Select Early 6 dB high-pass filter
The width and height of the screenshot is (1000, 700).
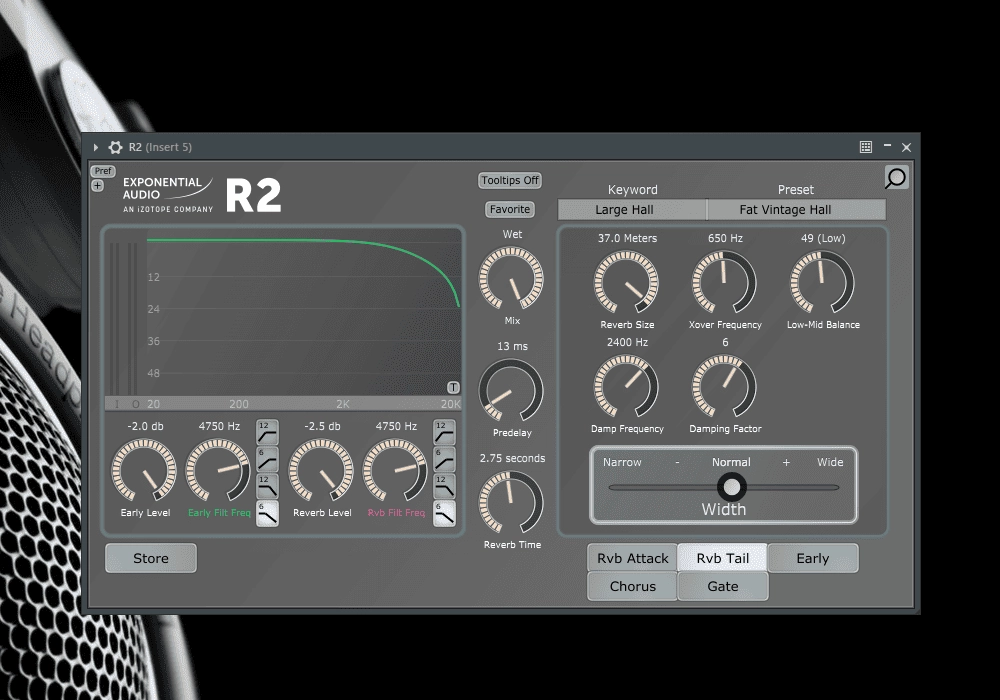pyautogui.click(x=267, y=459)
